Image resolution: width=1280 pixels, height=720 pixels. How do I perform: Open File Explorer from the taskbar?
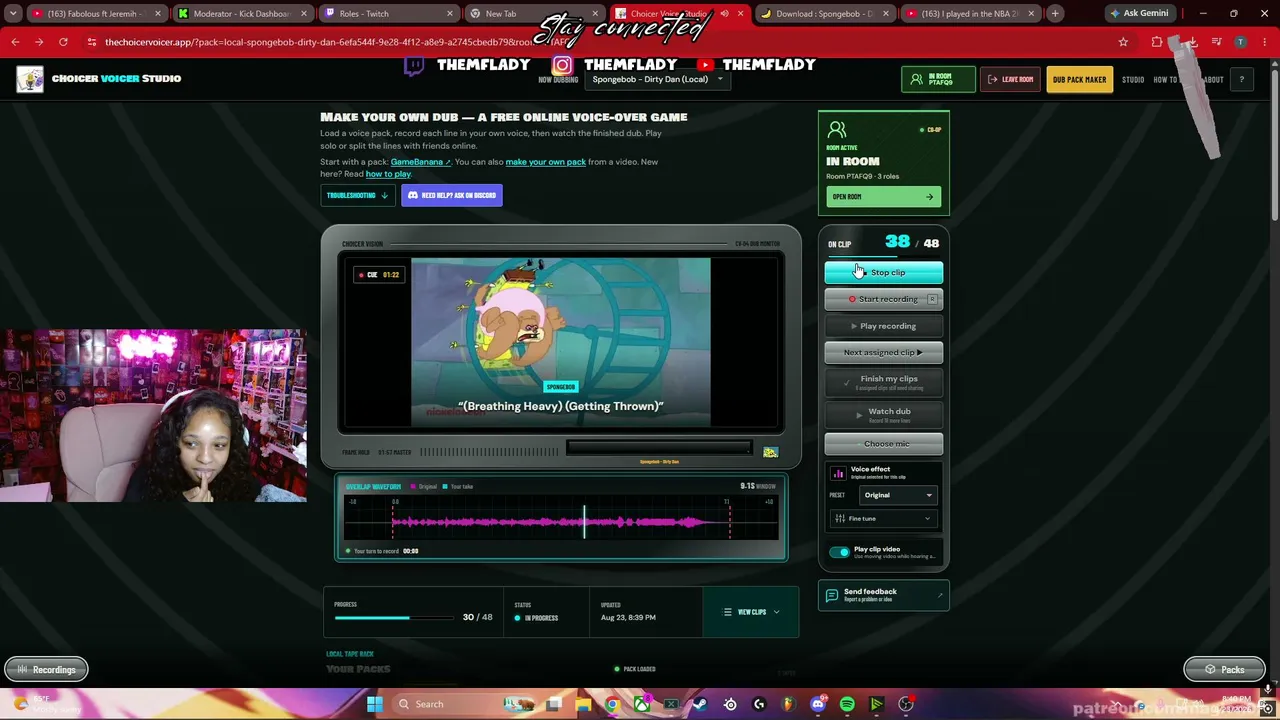click(583, 704)
